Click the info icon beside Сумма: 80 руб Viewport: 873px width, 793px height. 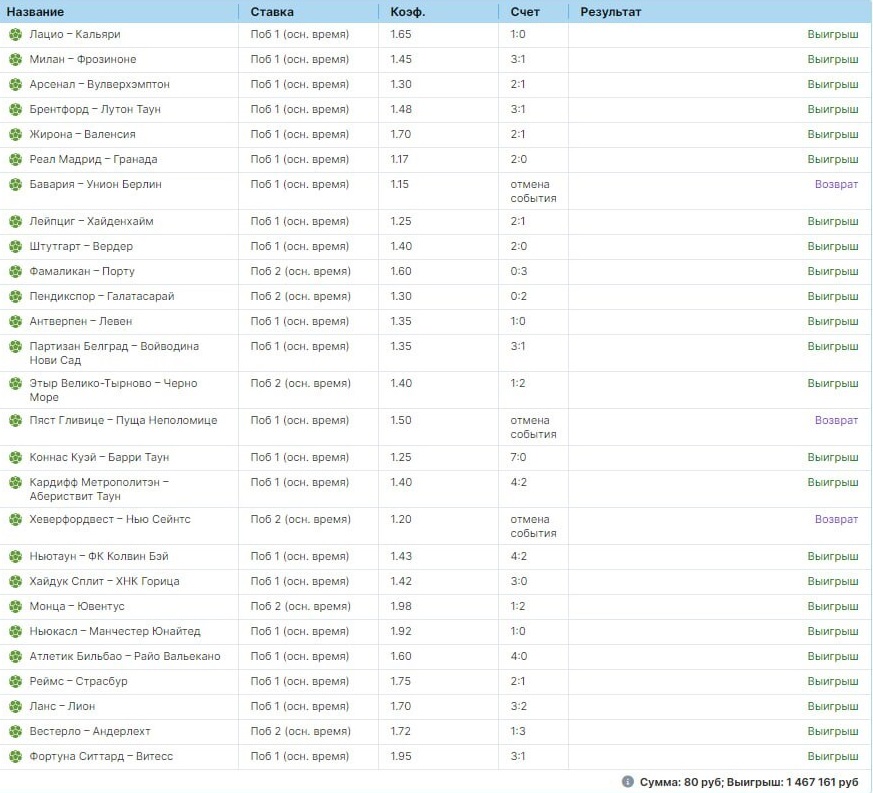point(627,781)
